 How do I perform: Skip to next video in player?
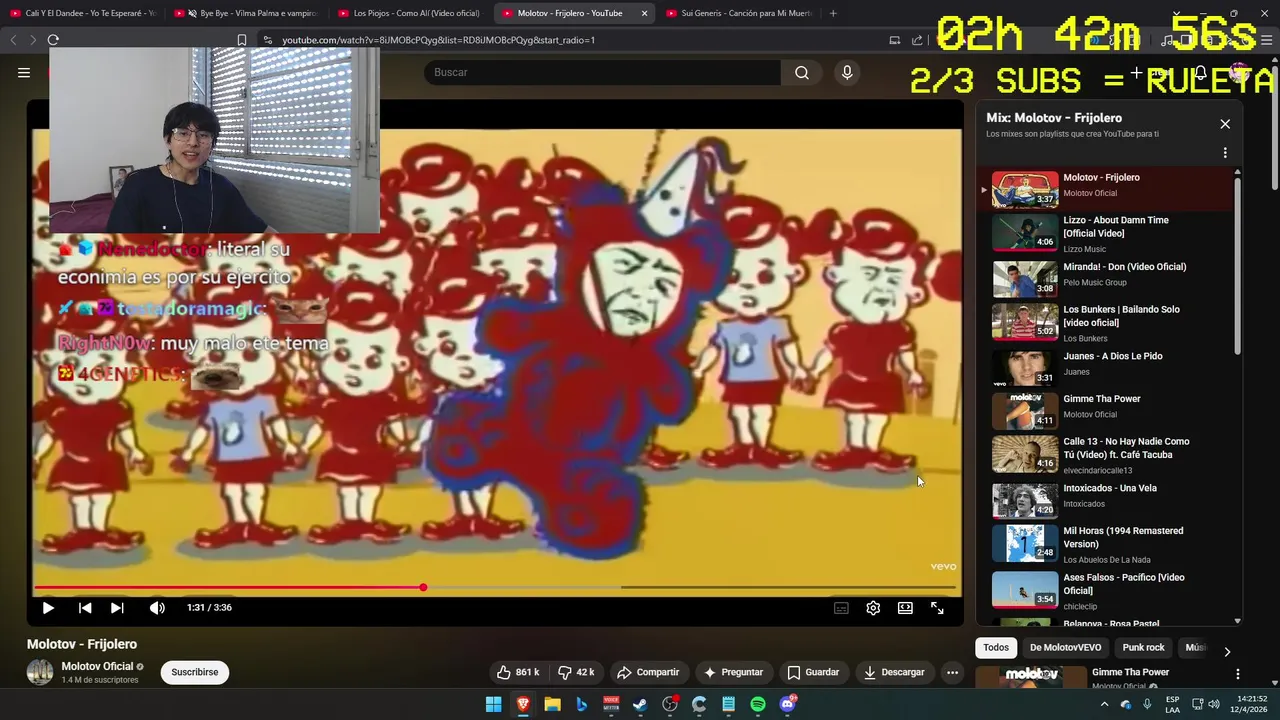(x=117, y=607)
